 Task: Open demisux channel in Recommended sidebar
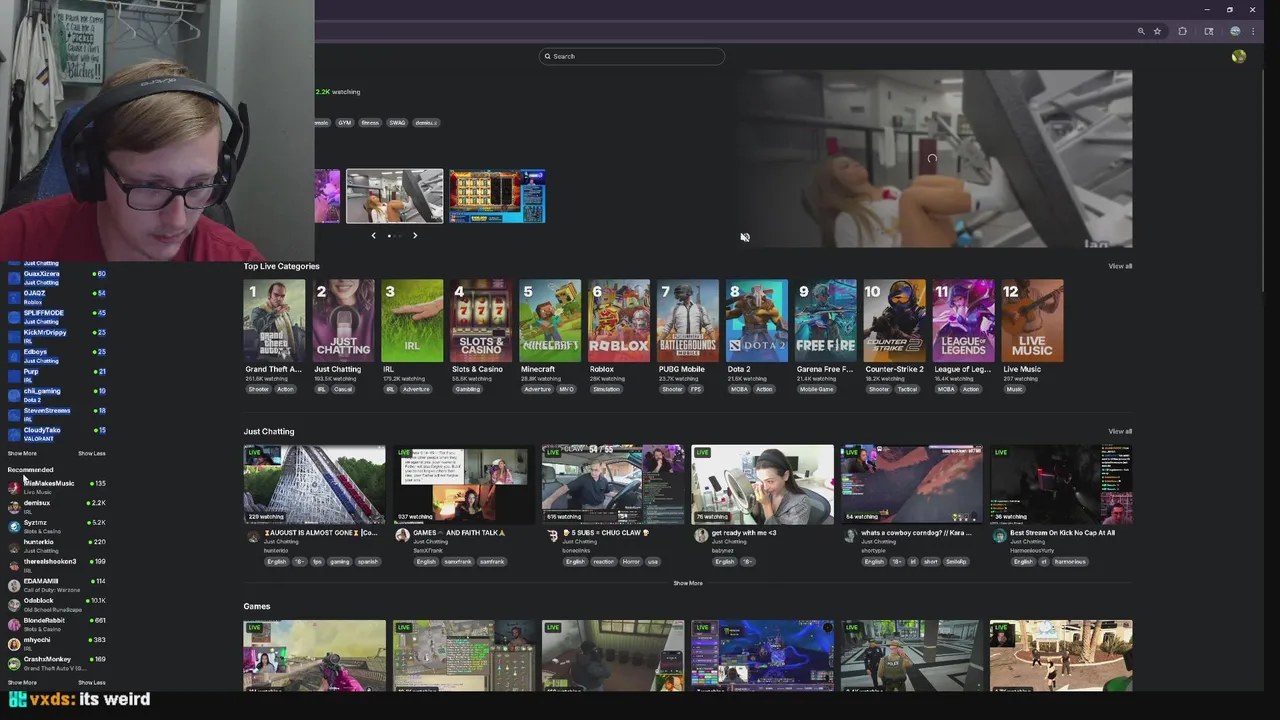coord(57,506)
